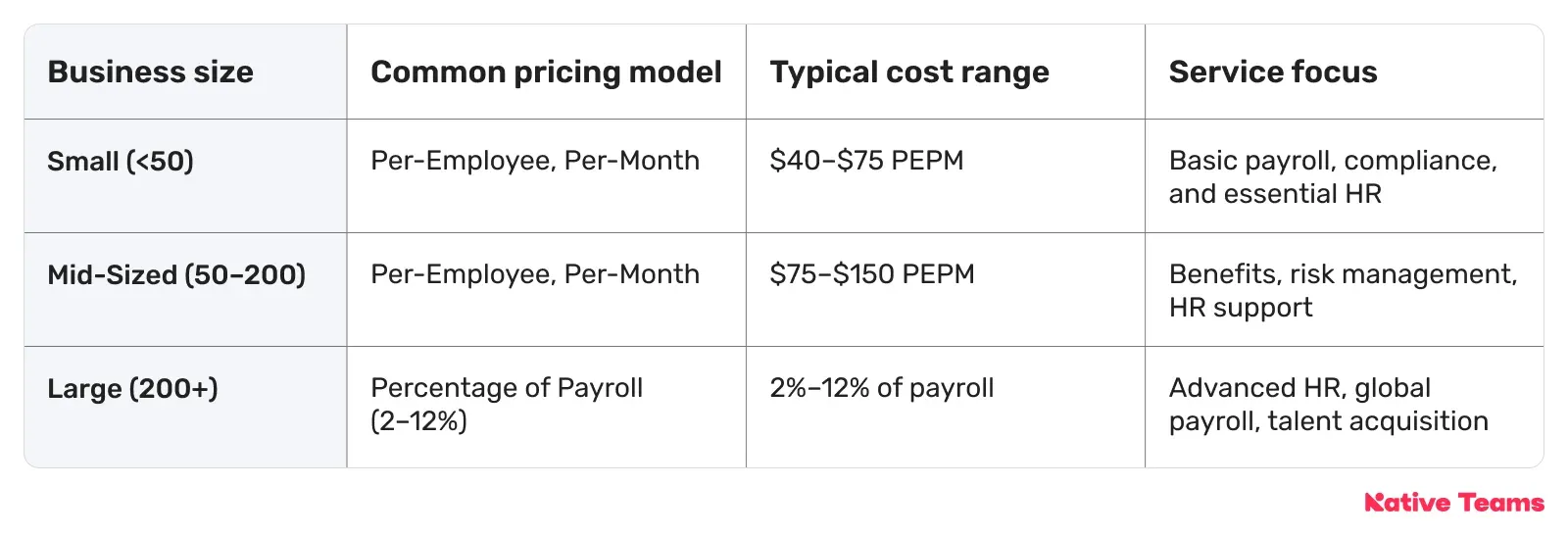The width and height of the screenshot is (1568, 535).
Task: Click the 2%–12% of payroll cell
Action: point(882,388)
